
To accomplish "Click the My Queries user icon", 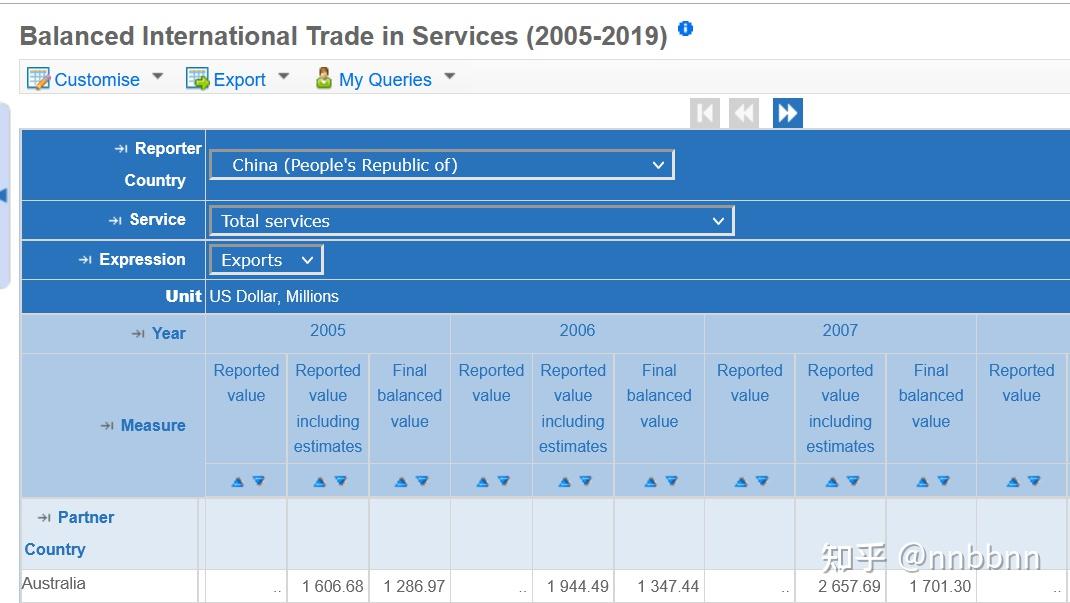I will 322,78.
